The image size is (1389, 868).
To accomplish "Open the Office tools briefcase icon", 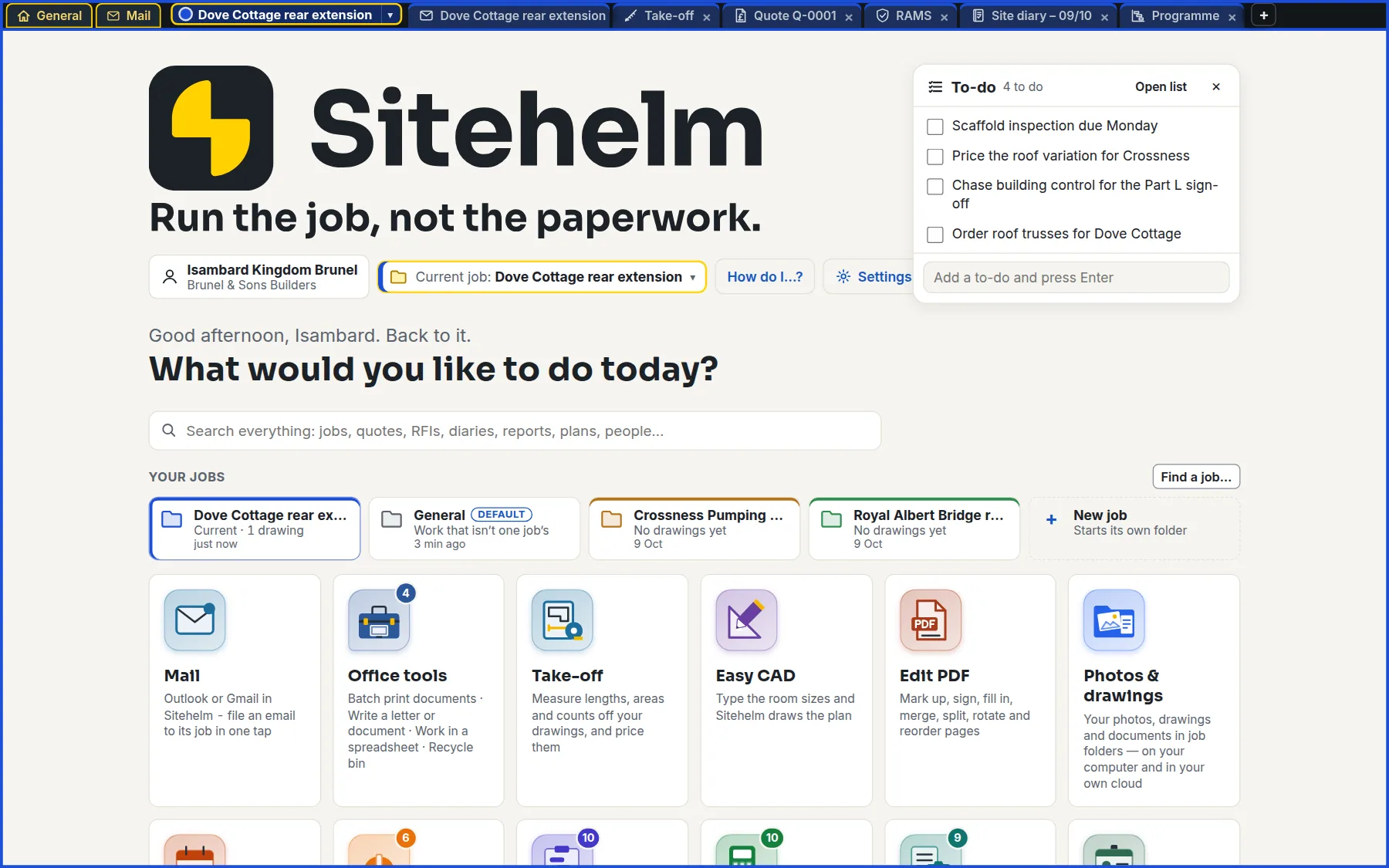I will [x=379, y=620].
